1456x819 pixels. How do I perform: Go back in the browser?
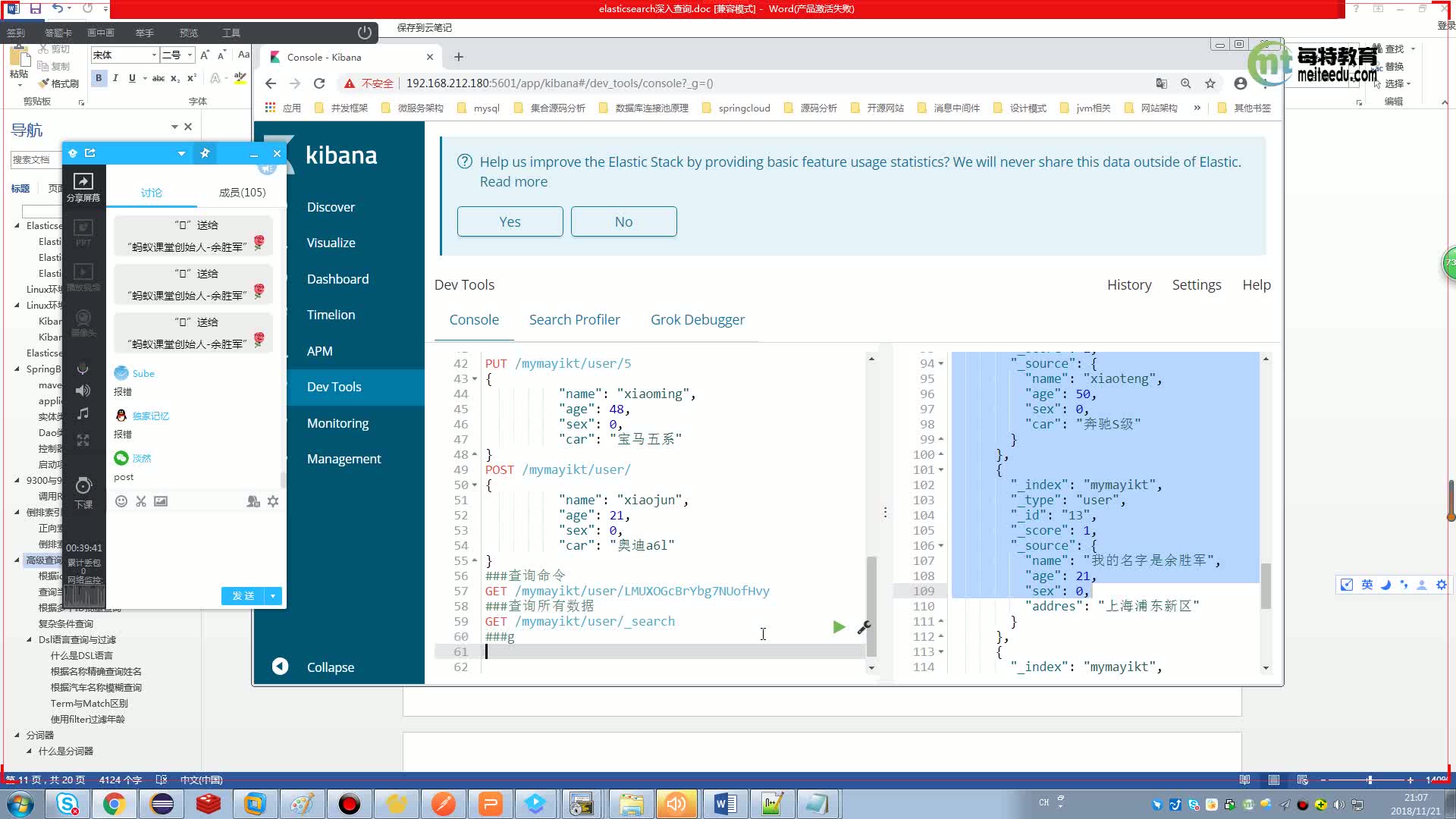tap(271, 83)
